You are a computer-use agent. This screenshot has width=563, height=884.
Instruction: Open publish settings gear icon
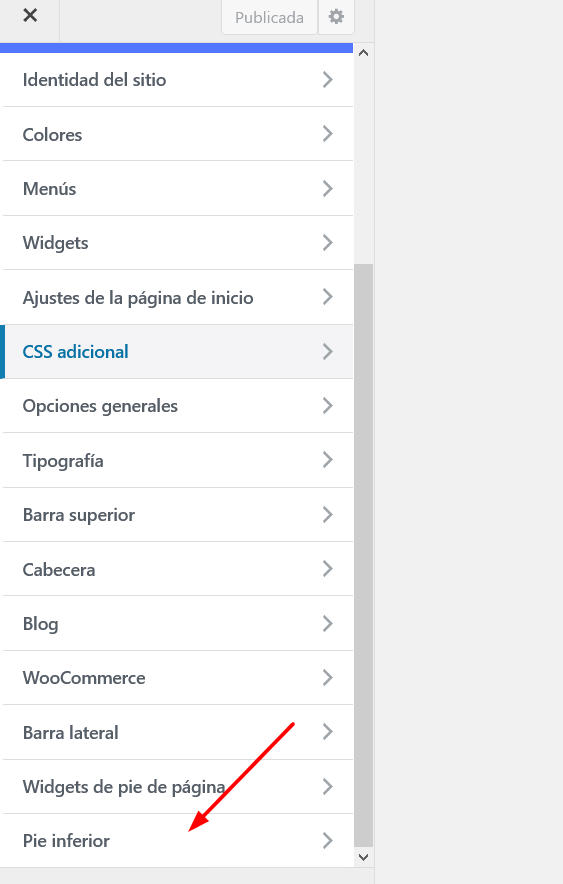pos(336,17)
